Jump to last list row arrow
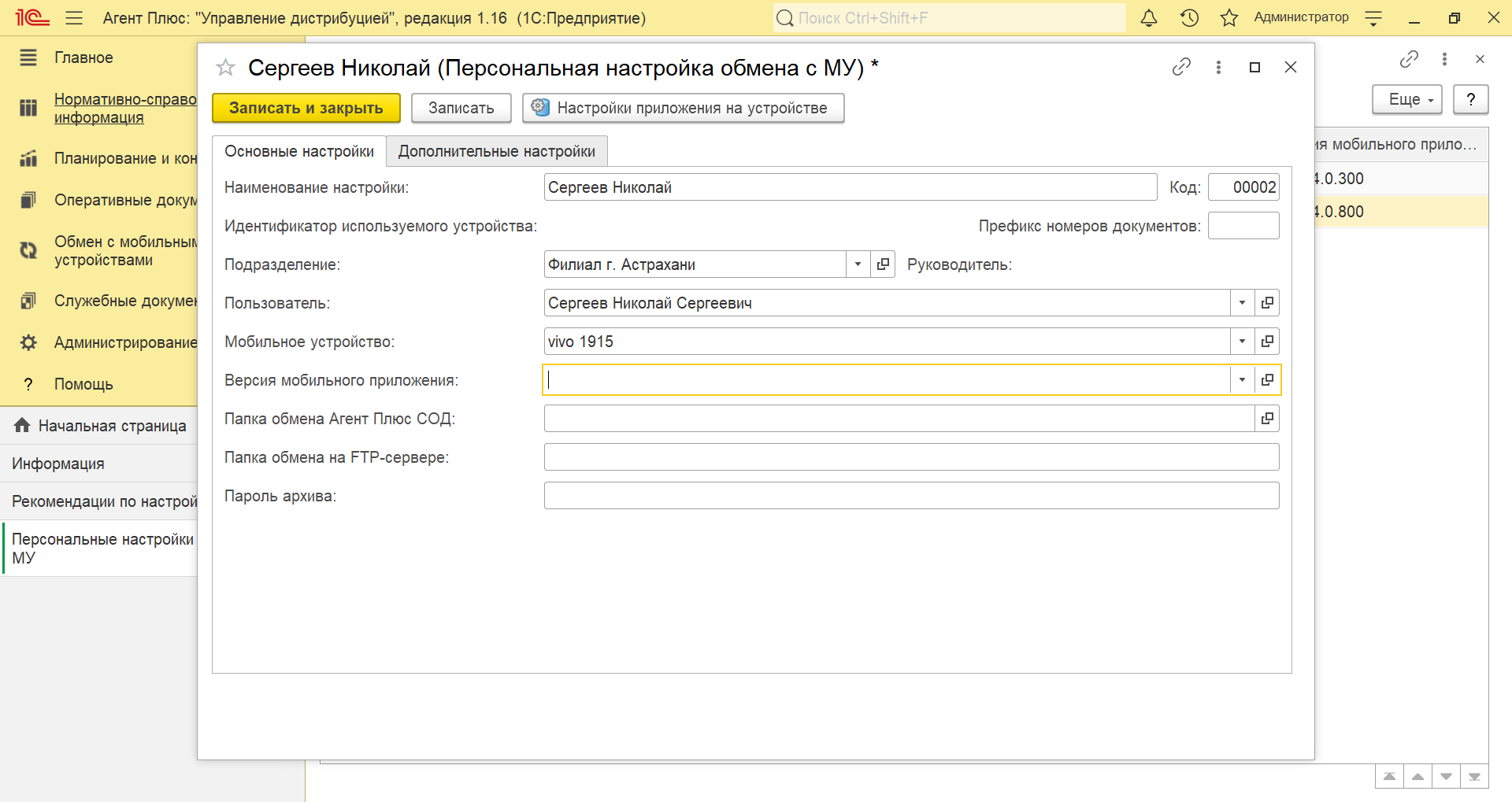Viewport: 1512px width, 802px height. [x=1474, y=777]
